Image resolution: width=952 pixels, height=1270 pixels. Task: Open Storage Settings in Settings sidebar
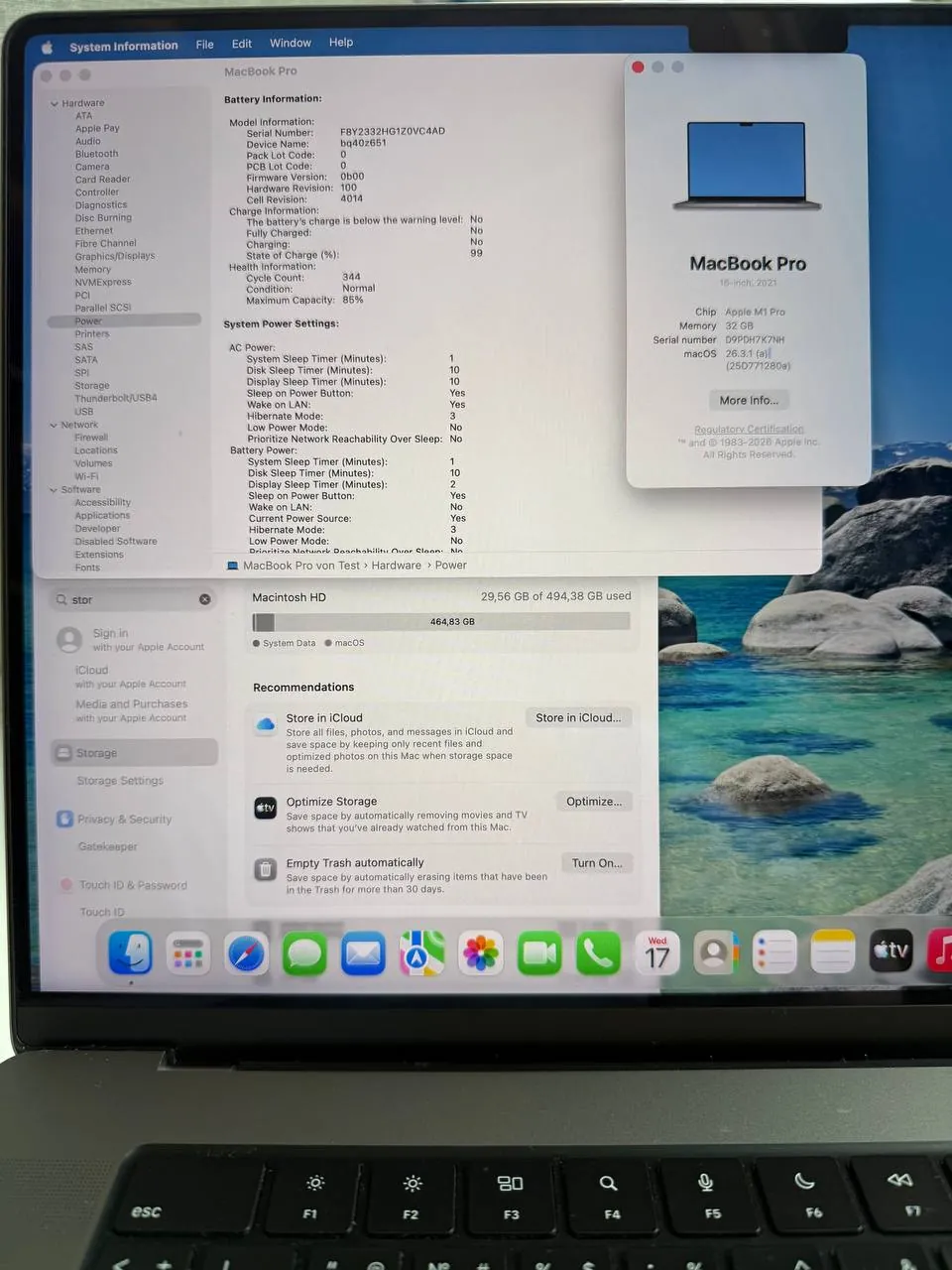[120, 781]
